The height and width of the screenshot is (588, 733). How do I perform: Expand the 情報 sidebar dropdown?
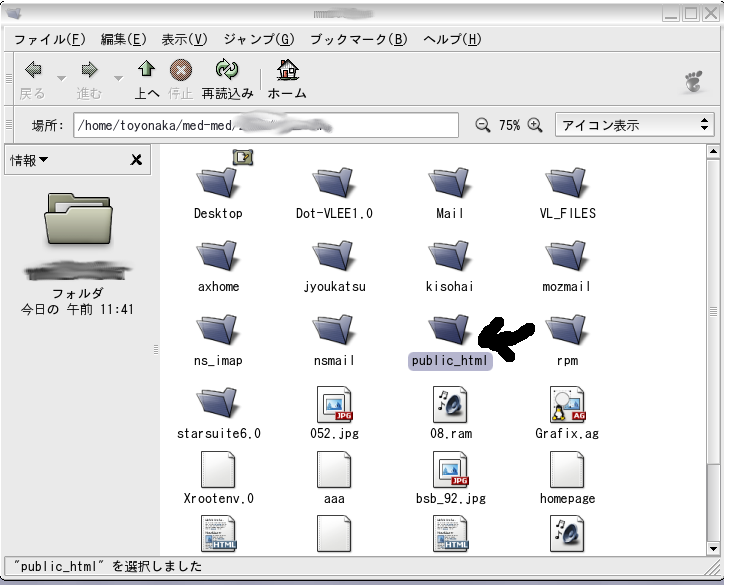click(29, 160)
